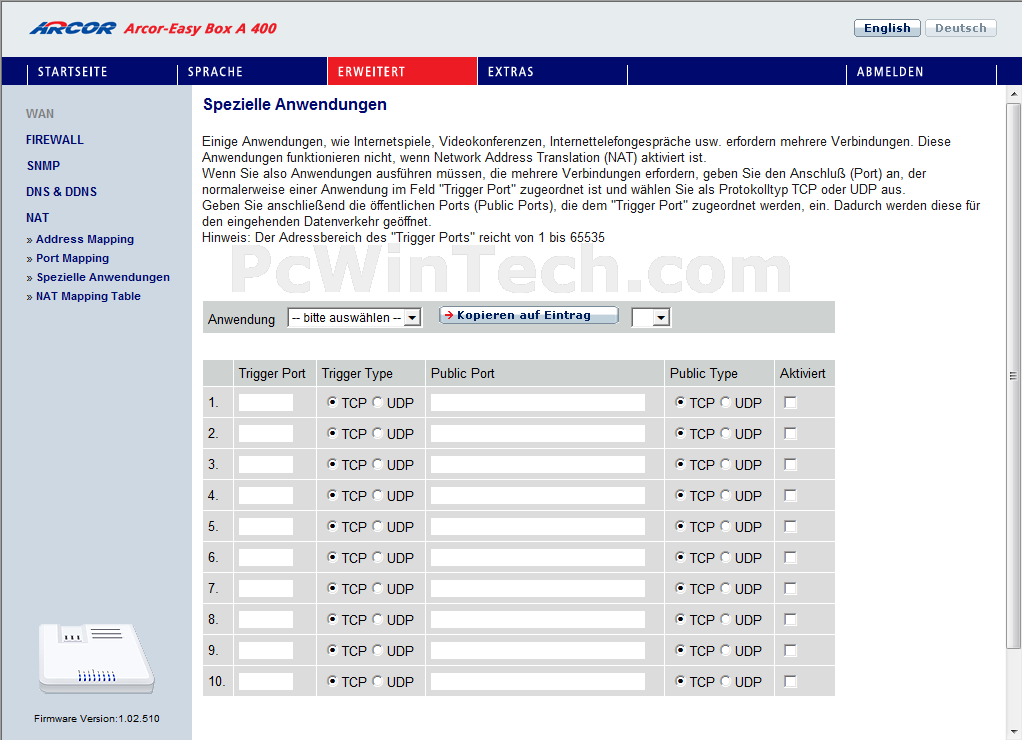Click Trigger Port field in row 5
Viewport: 1022px width, 740px height.
(266, 526)
